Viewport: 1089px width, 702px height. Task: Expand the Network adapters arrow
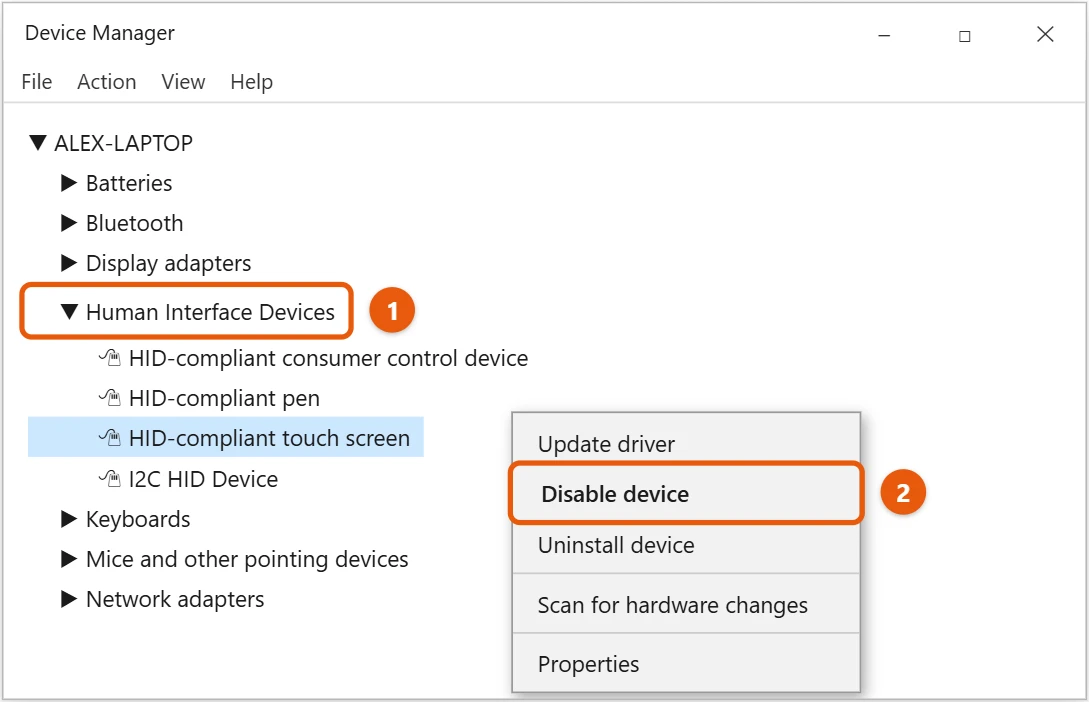[68, 599]
